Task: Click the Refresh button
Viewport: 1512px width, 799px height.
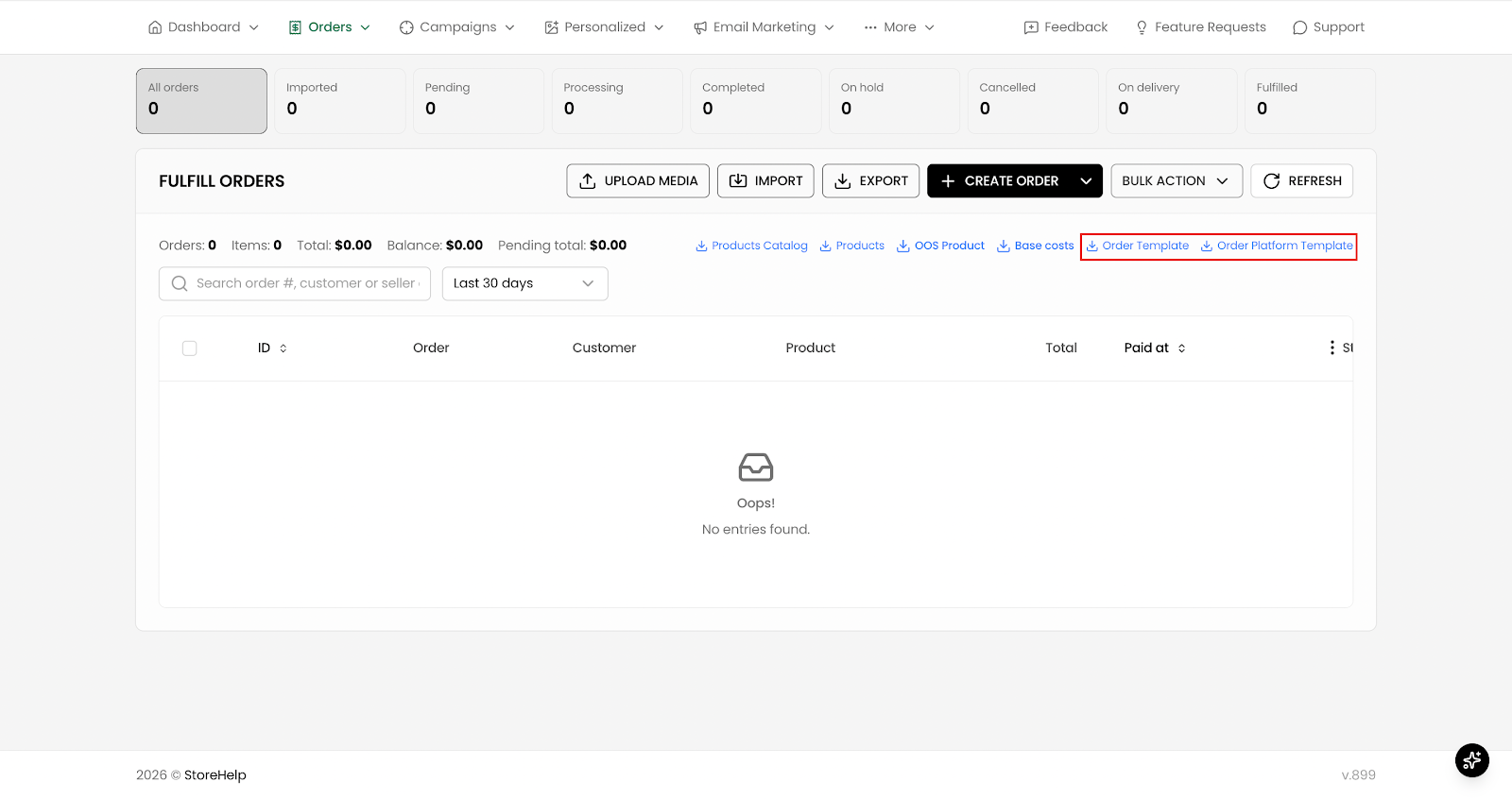Action: (x=1302, y=180)
